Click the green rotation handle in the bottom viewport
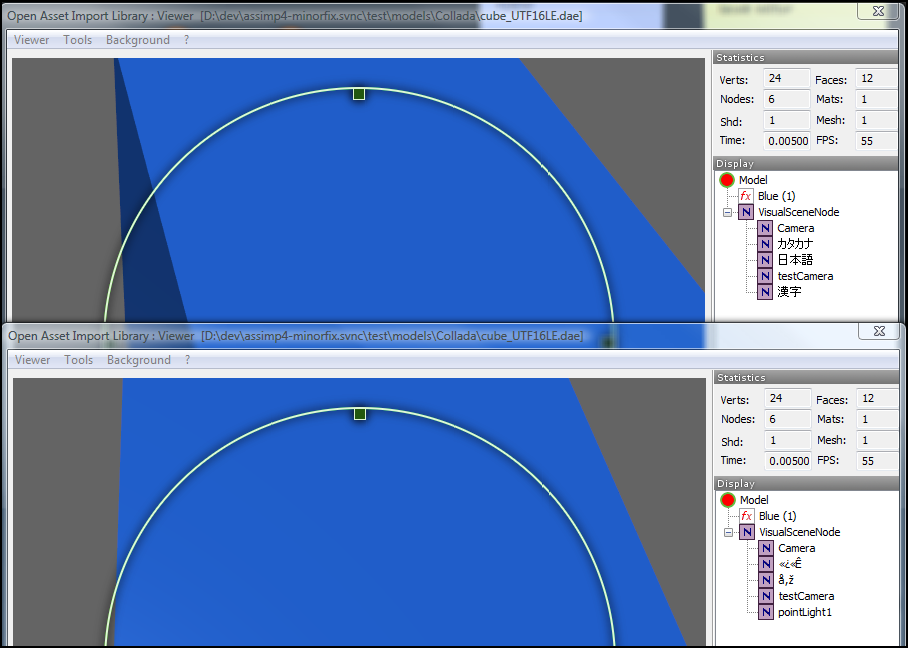 (360, 414)
